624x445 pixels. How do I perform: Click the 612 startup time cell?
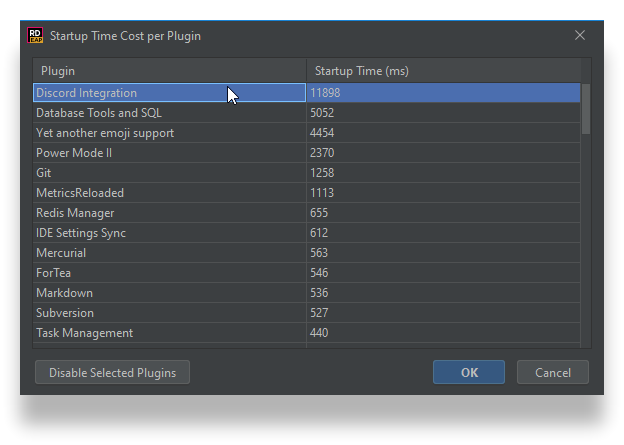[443, 233]
